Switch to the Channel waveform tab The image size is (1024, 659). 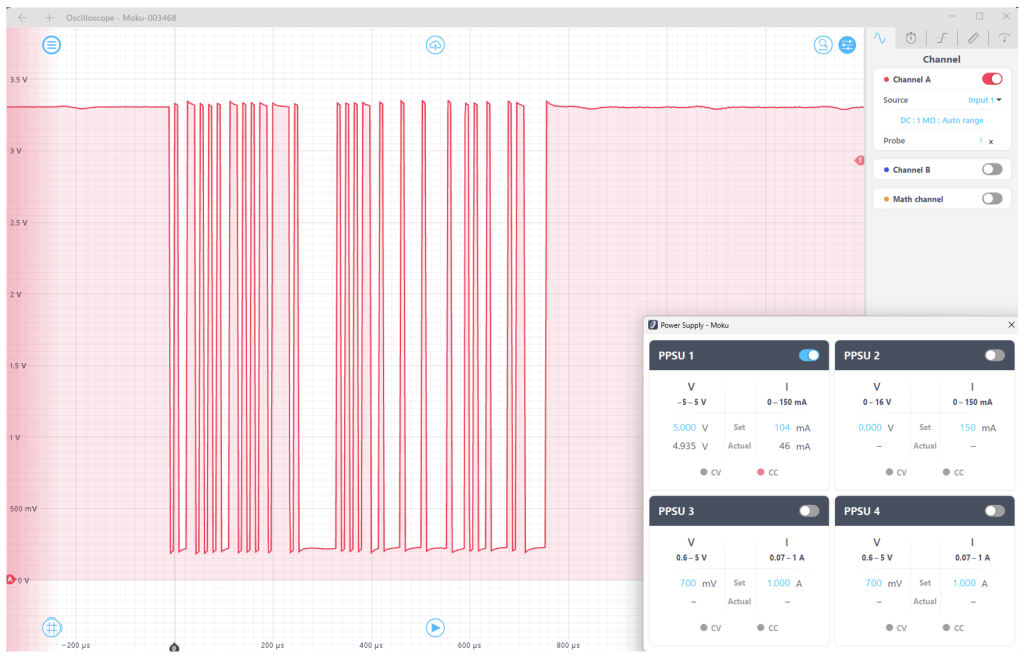click(x=880, y=39)
